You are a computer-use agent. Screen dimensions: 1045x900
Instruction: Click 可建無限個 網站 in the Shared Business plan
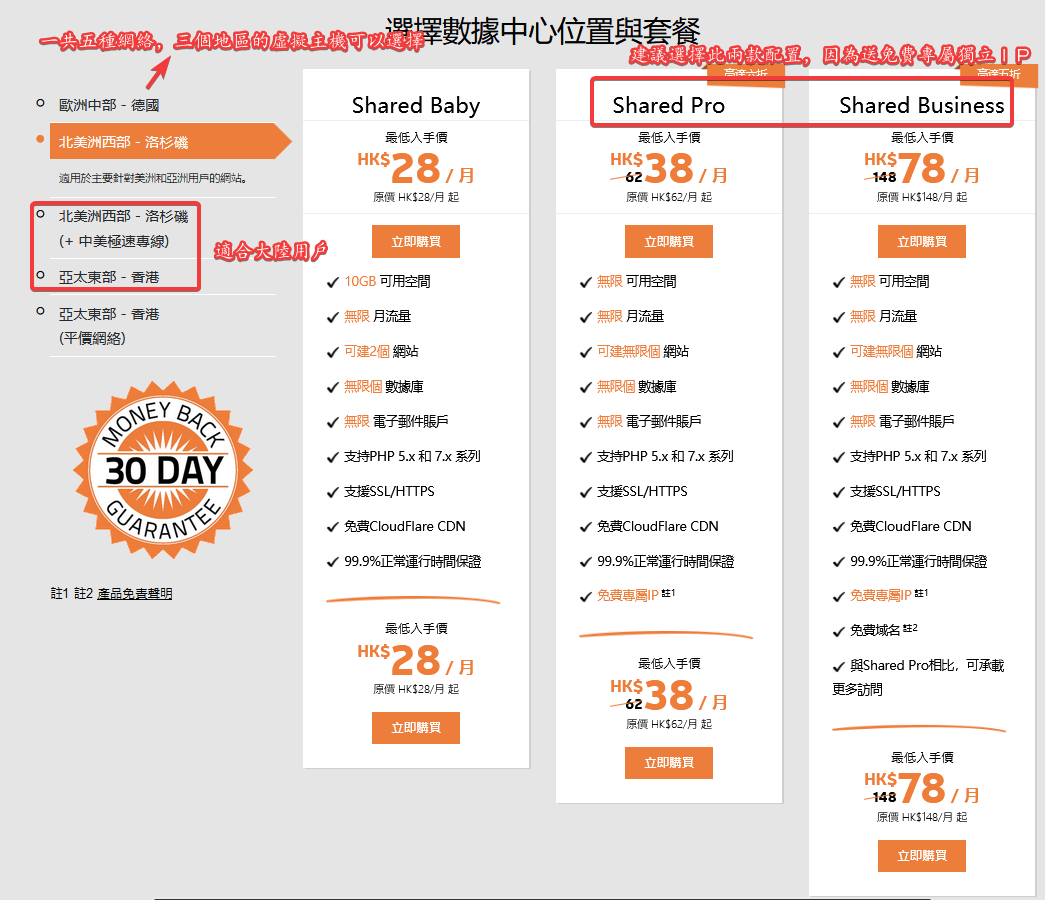(896, 351)
